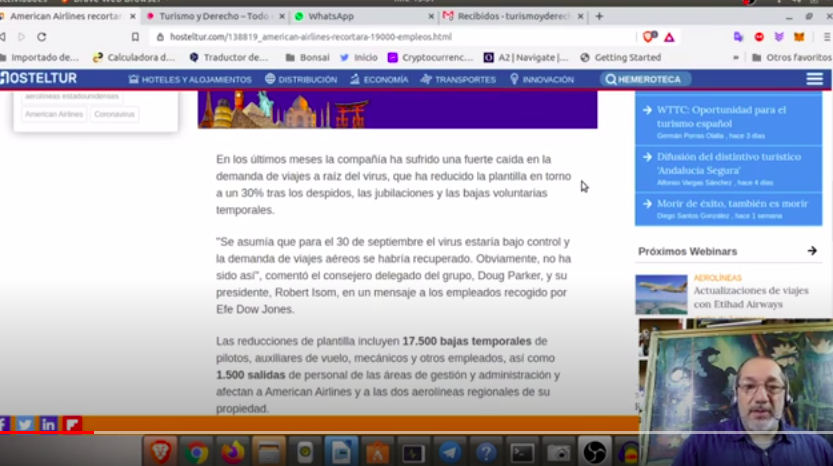This screenshot has width=833, height=466.
Task: Open the Screenshot camera dock icon
Action: [558, 453]
